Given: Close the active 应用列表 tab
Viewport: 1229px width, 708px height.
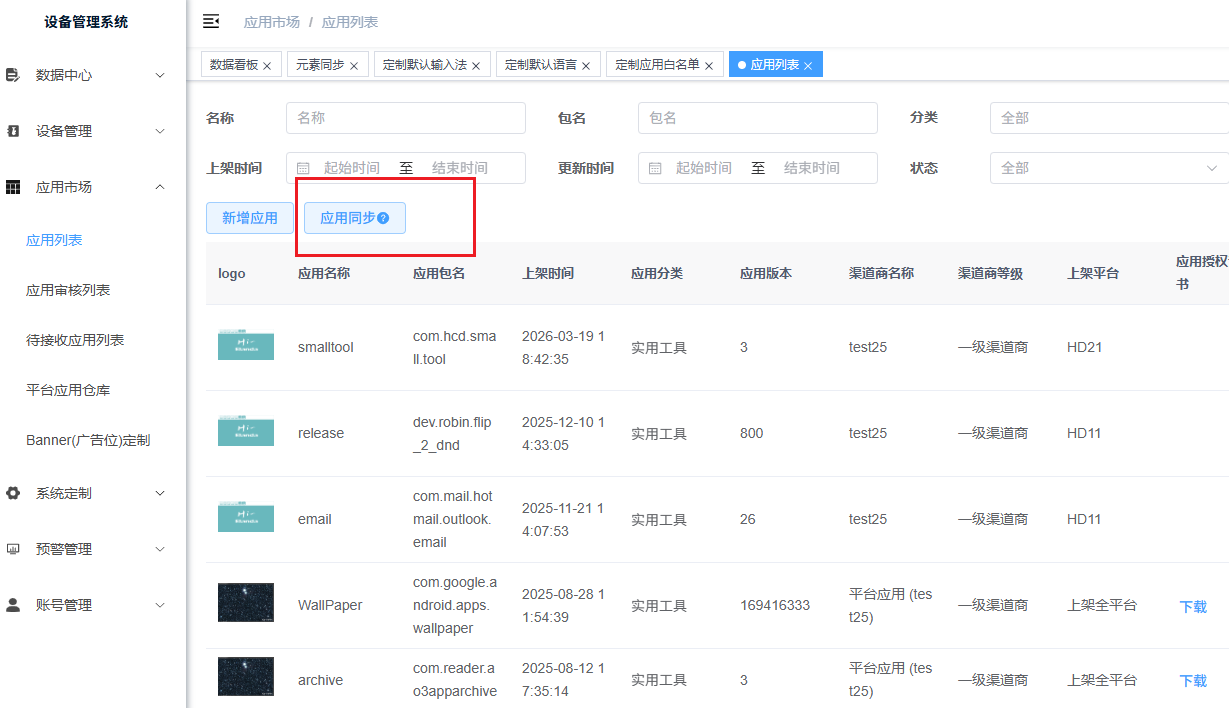Looking at the screenshot, I should tap(808, 66).
